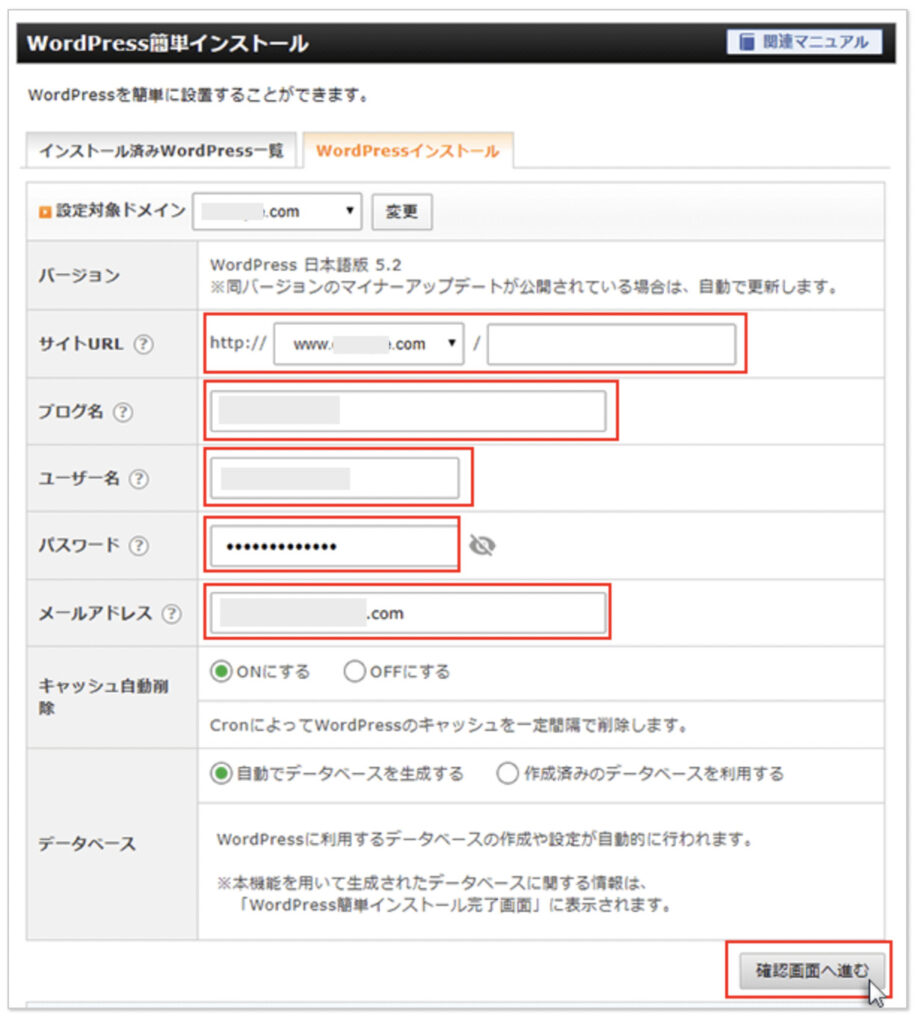
Task: Switch to インストール済みWordPress一覧 tab
Action: 161,151
